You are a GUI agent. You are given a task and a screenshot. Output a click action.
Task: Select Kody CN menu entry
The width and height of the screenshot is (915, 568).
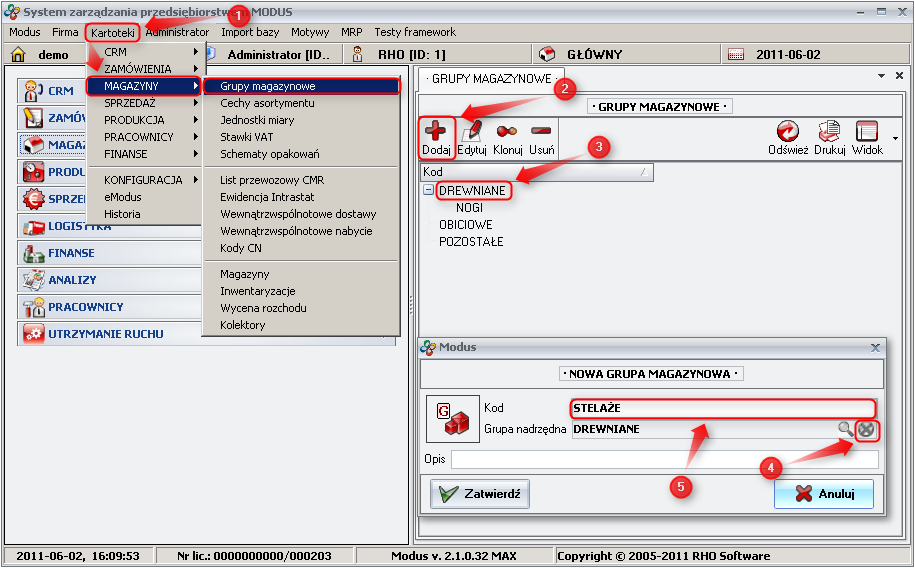point(301,248)
